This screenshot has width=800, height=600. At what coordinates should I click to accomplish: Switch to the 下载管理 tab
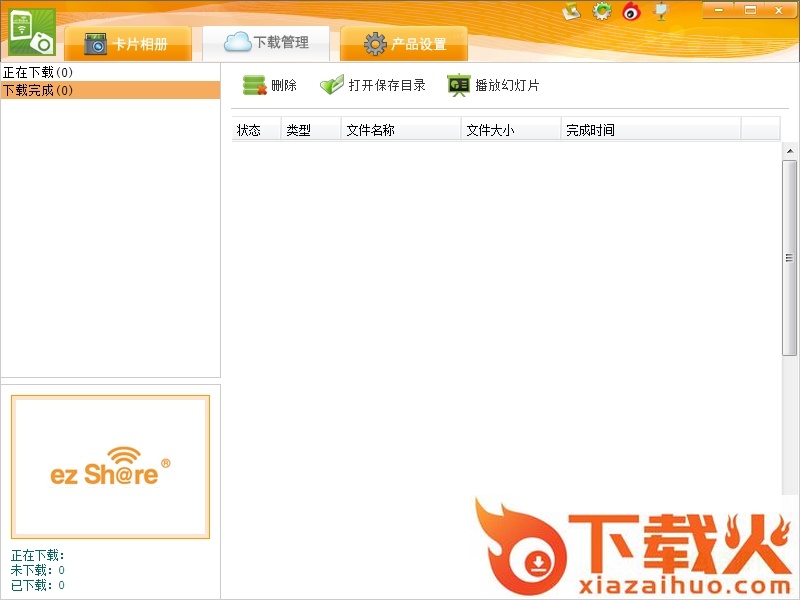coord(266,42)
